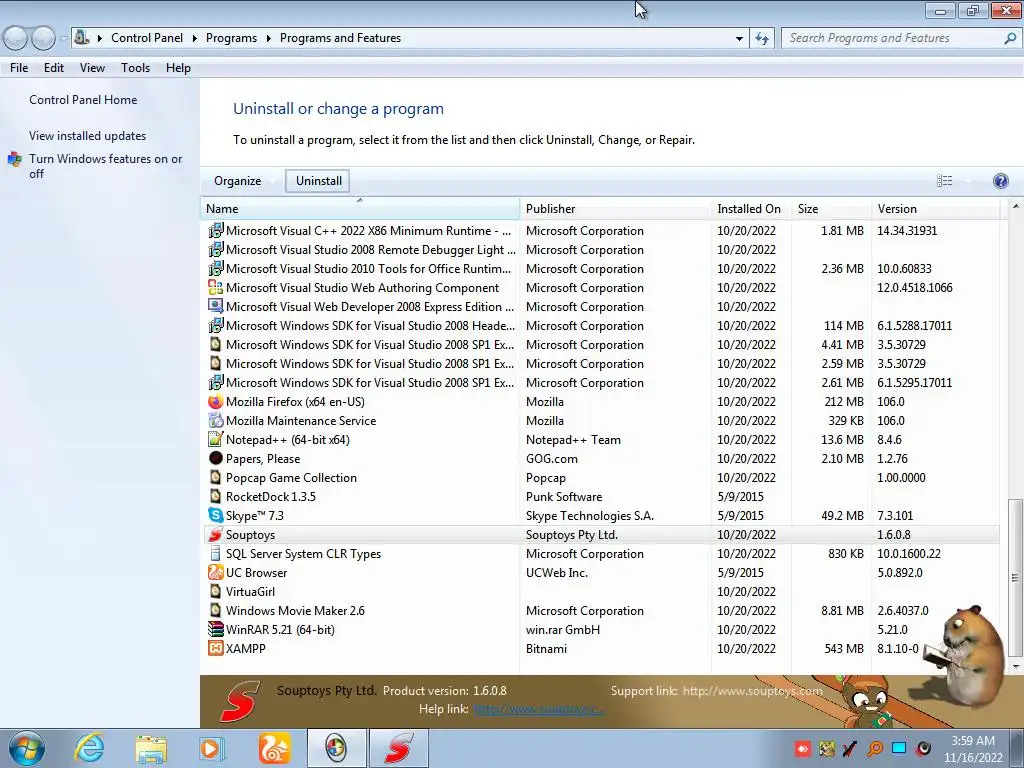1024x768 pixels.
Task: Open Windows Explorer folder on taskbar
Action: [151, 748]
